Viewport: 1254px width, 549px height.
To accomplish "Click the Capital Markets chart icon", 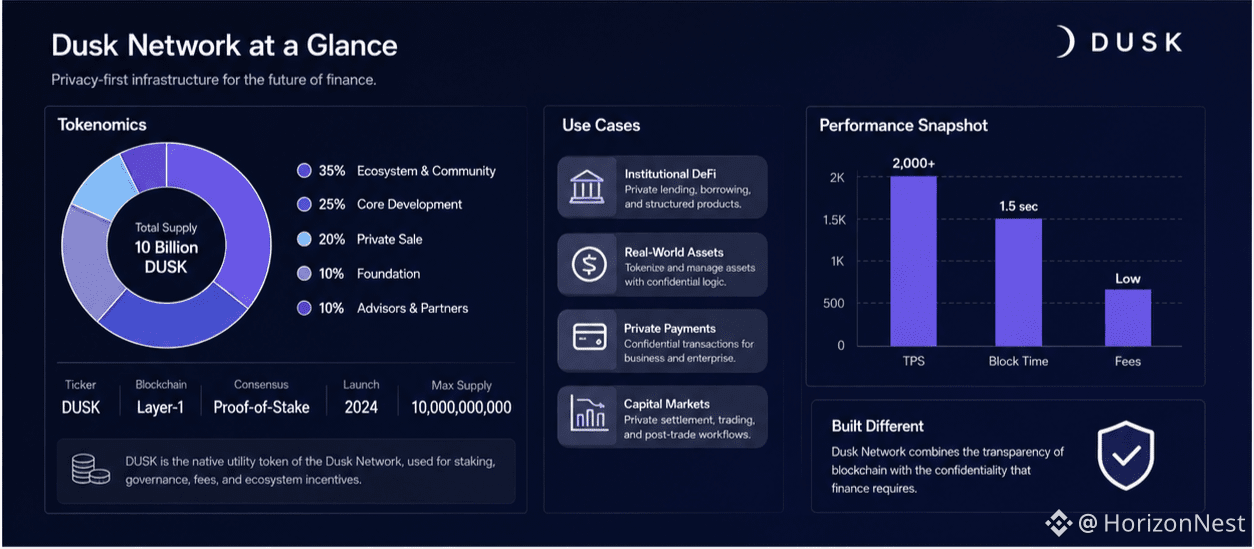I will click(x=589, y=413).
